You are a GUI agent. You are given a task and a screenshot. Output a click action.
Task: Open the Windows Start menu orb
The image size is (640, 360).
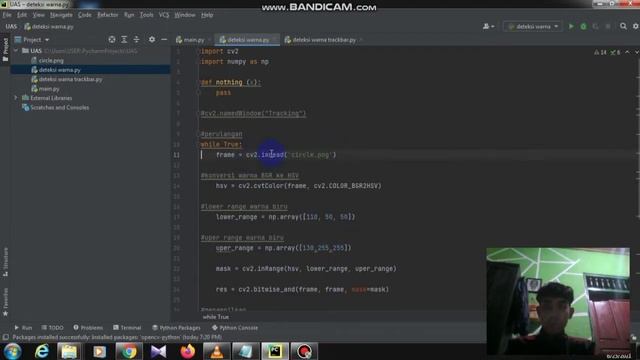13,351
